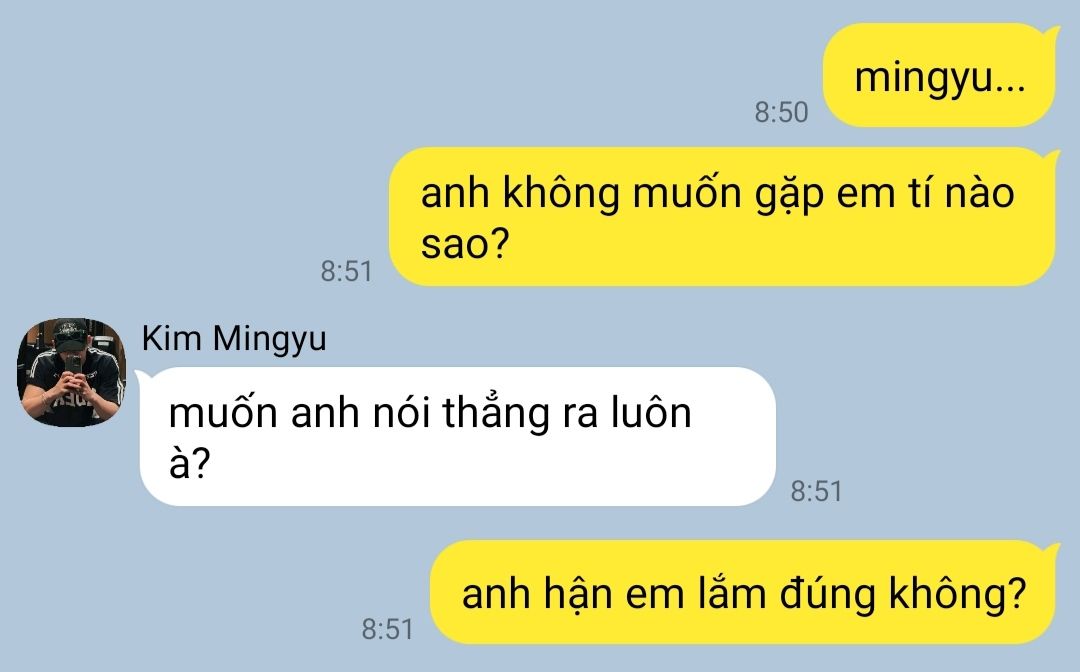Click "luôn" in the white bubble
Image resolution: width=1080 pixels, height=672 pixels.
652,413
